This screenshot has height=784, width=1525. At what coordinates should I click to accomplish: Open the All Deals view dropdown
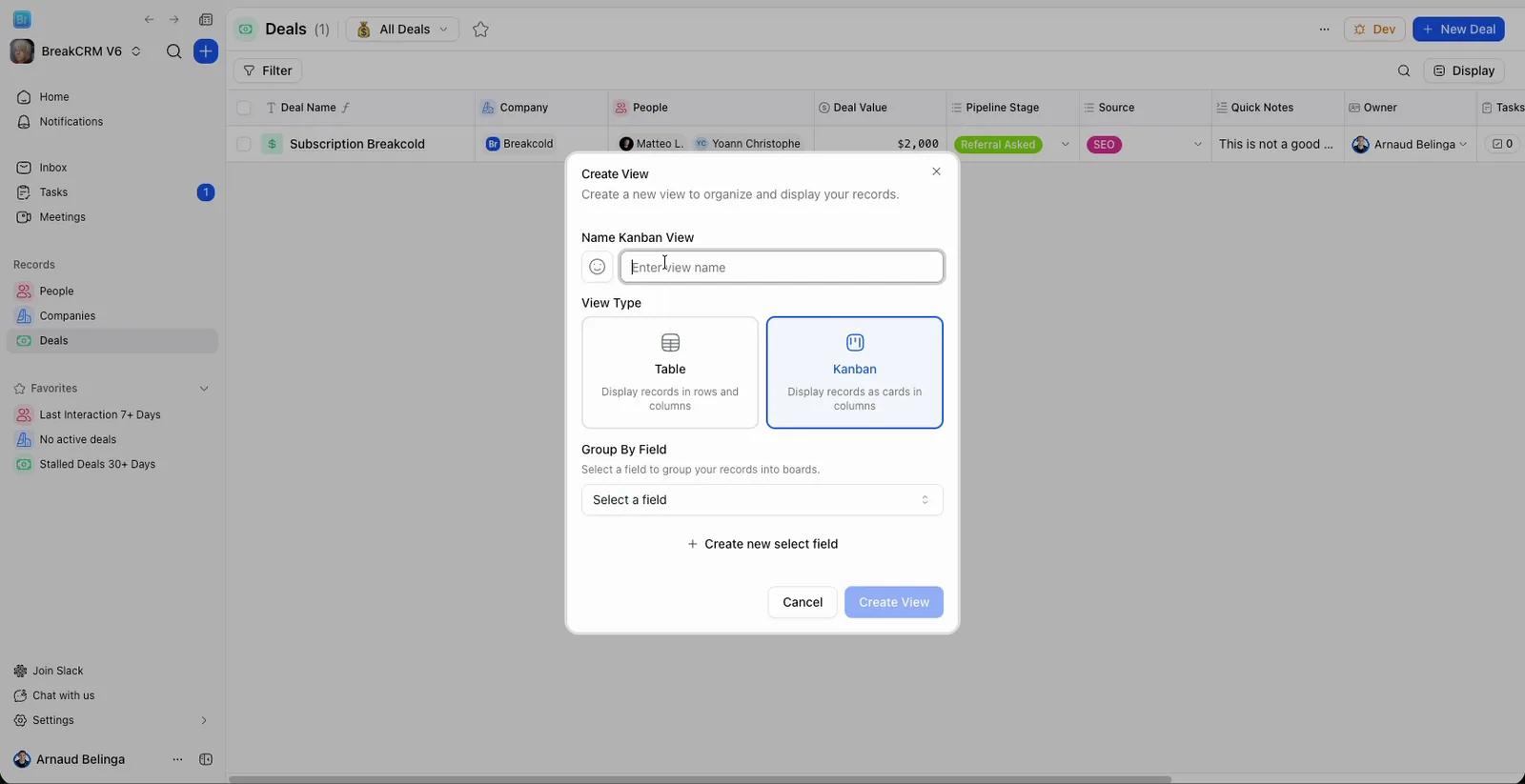point(402,30)
